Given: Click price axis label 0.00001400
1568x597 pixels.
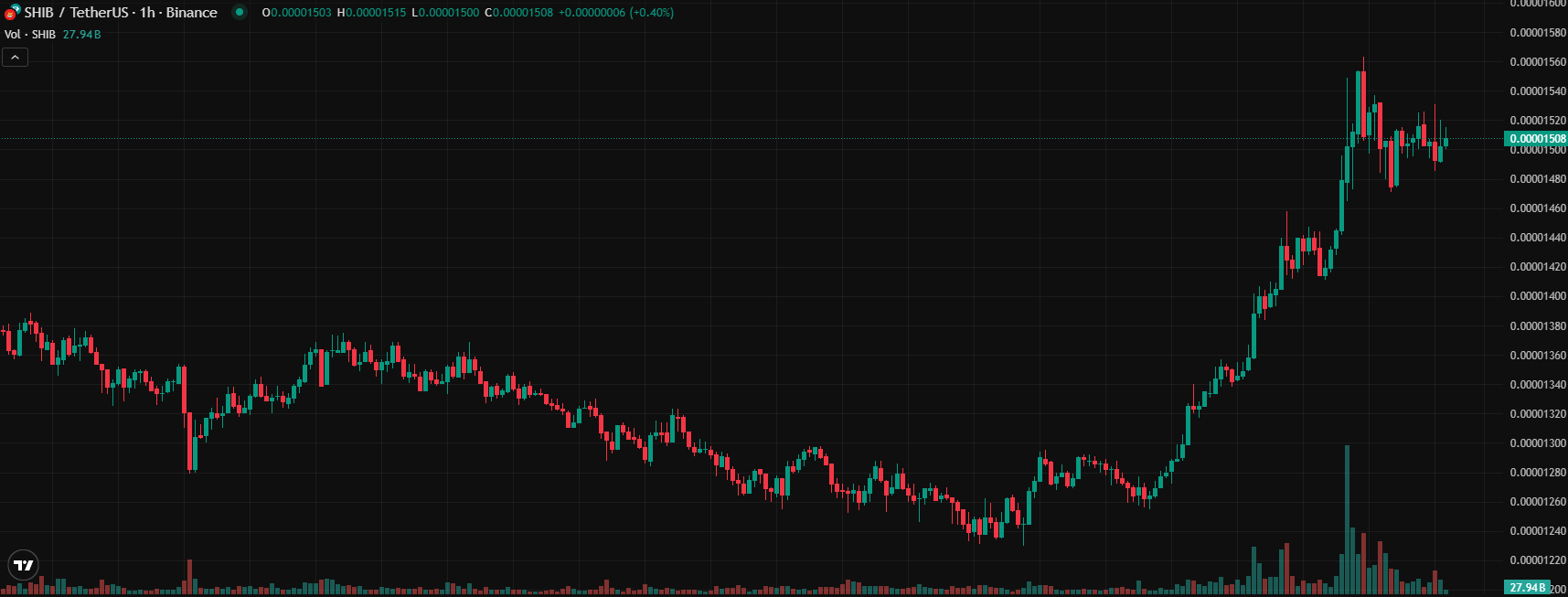Looking at the screenshot, I should (1538, 296).
